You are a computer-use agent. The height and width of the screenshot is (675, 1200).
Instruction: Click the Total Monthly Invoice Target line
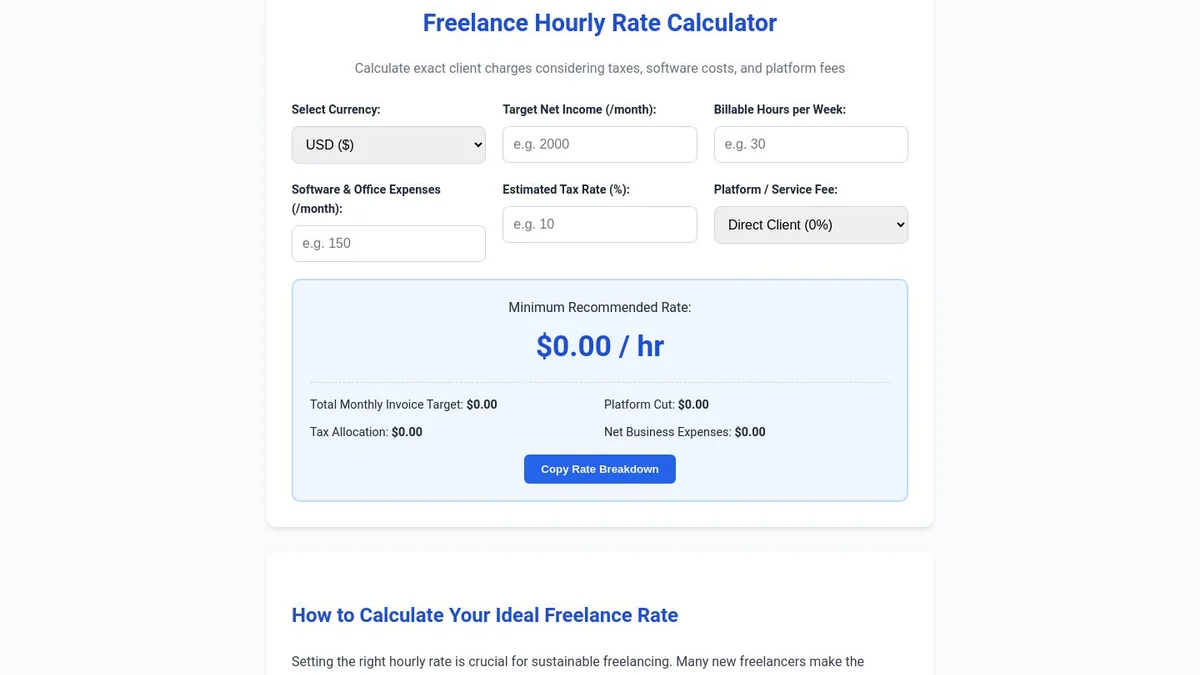pyautogui.click(x=403, y=405)
